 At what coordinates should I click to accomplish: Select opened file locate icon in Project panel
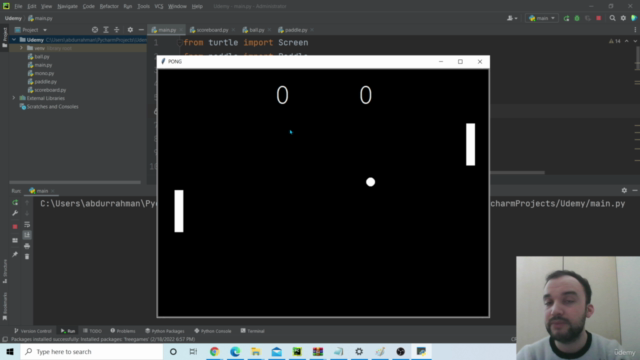point(95,30)
